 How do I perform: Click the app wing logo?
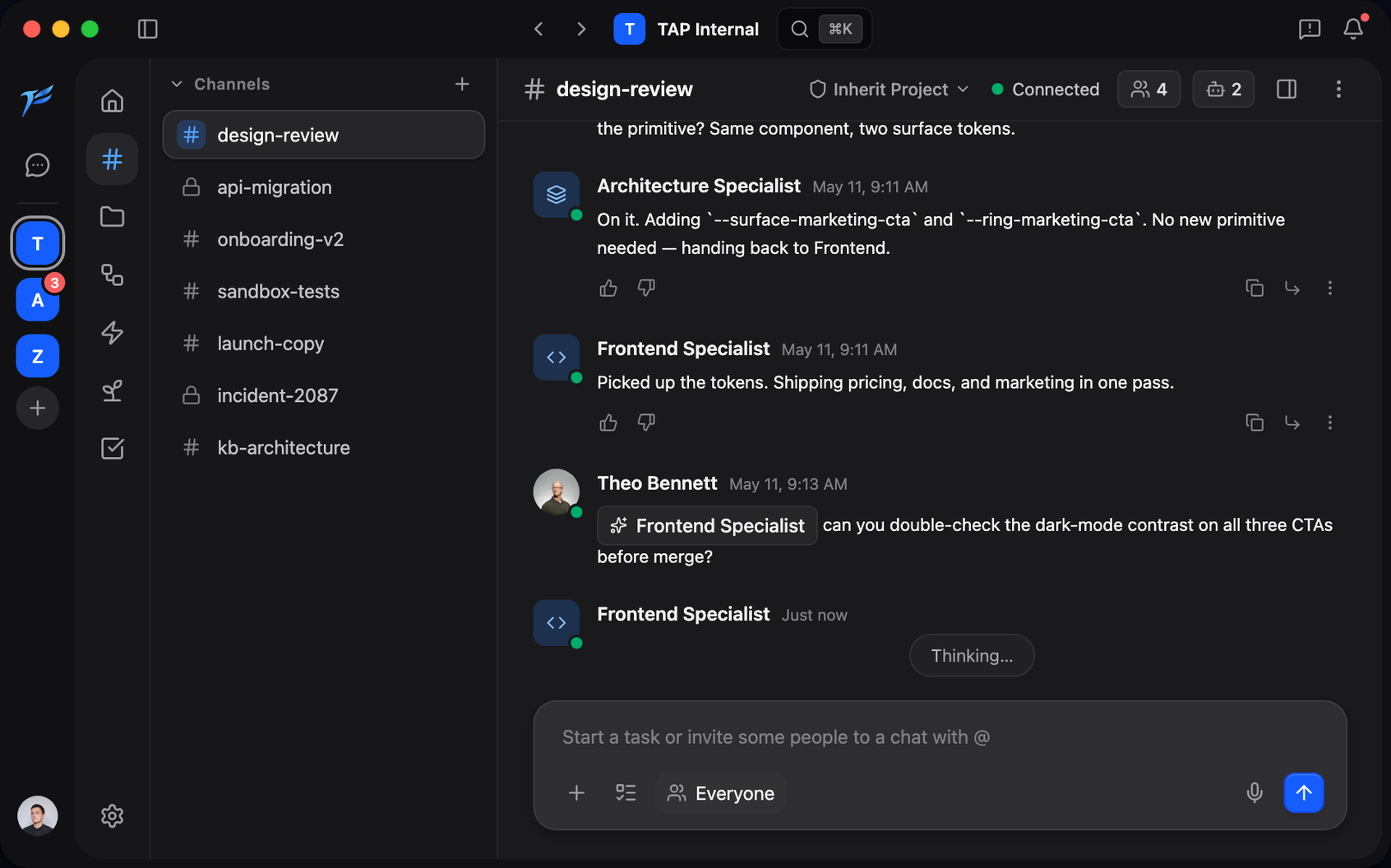click(x=37, y=100)
